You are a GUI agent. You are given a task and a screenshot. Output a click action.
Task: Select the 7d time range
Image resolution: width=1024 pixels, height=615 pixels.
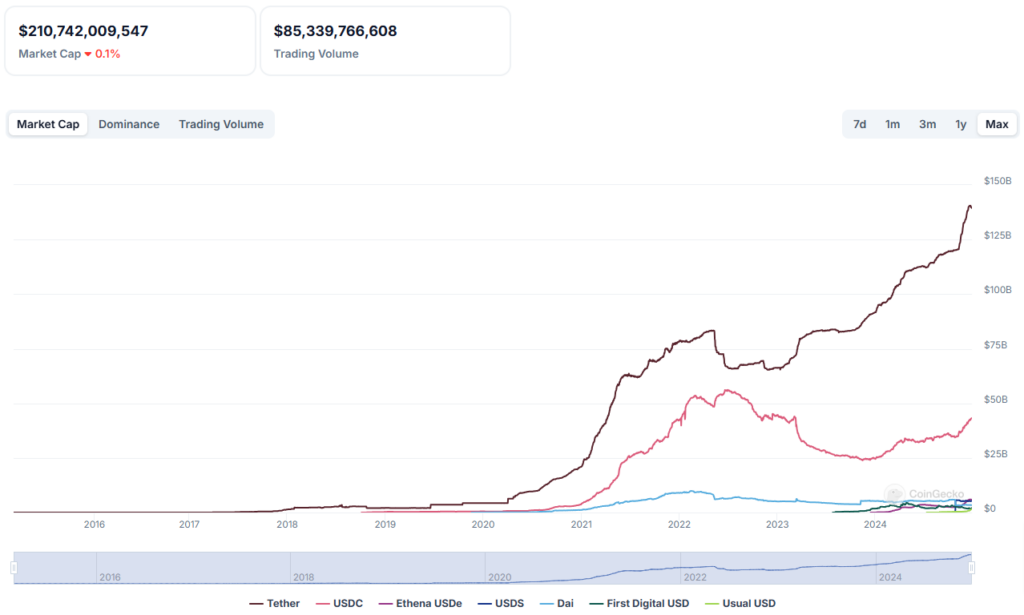(860, 124)
